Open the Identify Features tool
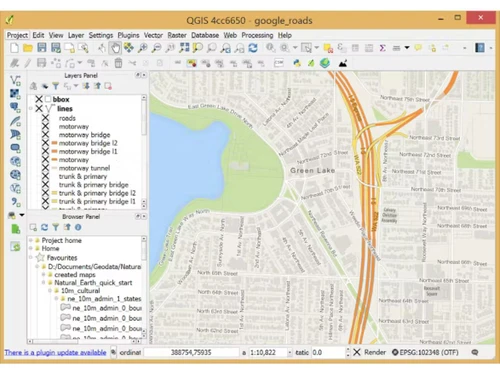The height and width of the screenshot is (375, 500). (x=270, y=48)
